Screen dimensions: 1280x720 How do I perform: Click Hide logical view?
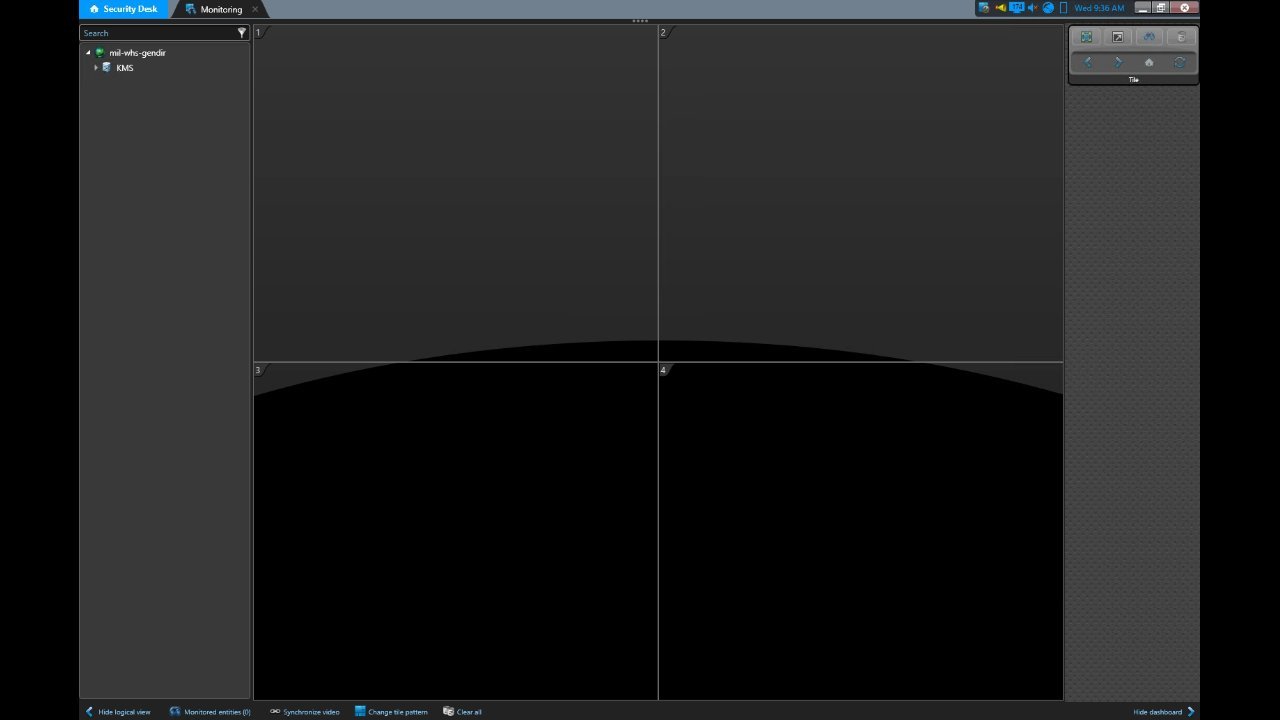click(118, 712)
